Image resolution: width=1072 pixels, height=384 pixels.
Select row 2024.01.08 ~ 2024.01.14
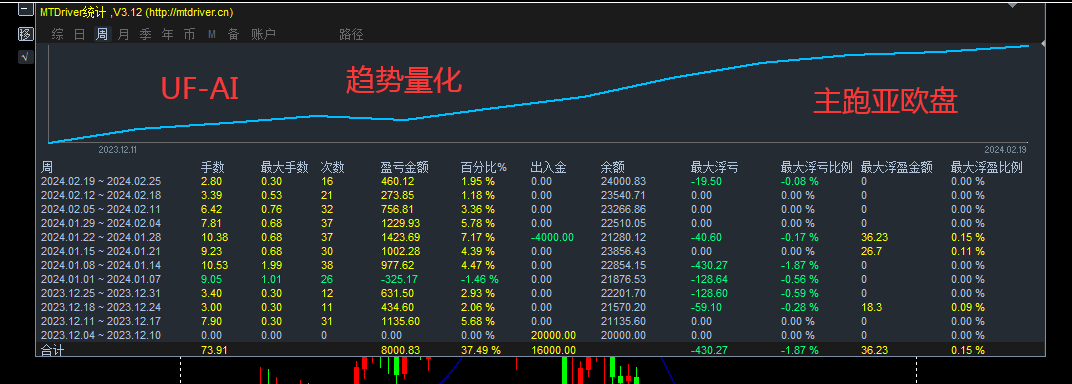click(x=540, y=265)
